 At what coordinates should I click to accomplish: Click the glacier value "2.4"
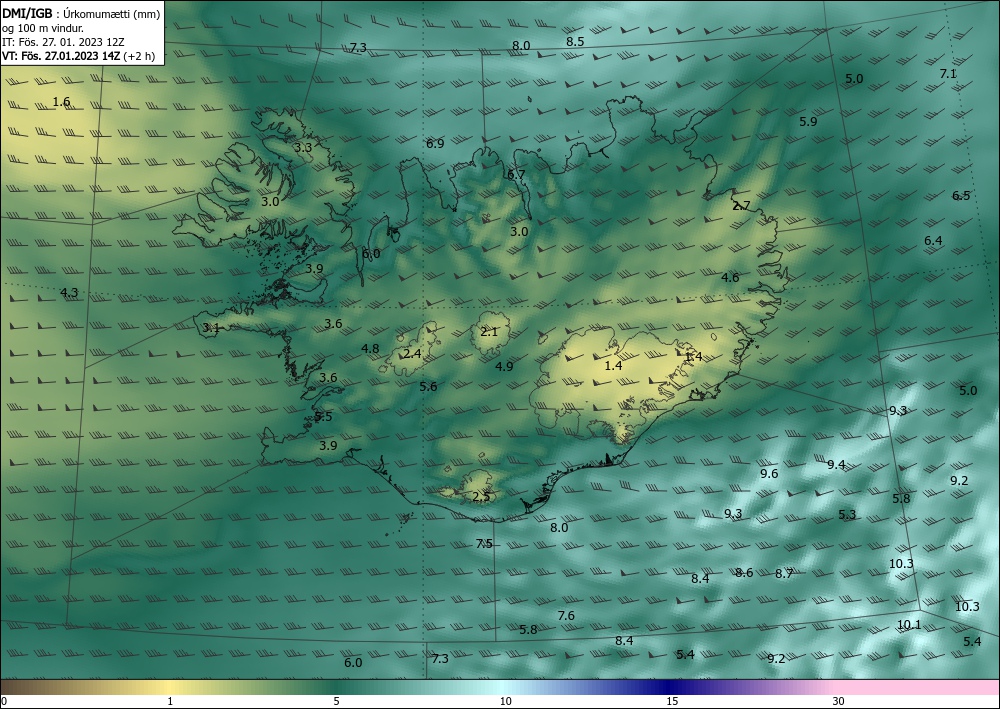[413, 354]
